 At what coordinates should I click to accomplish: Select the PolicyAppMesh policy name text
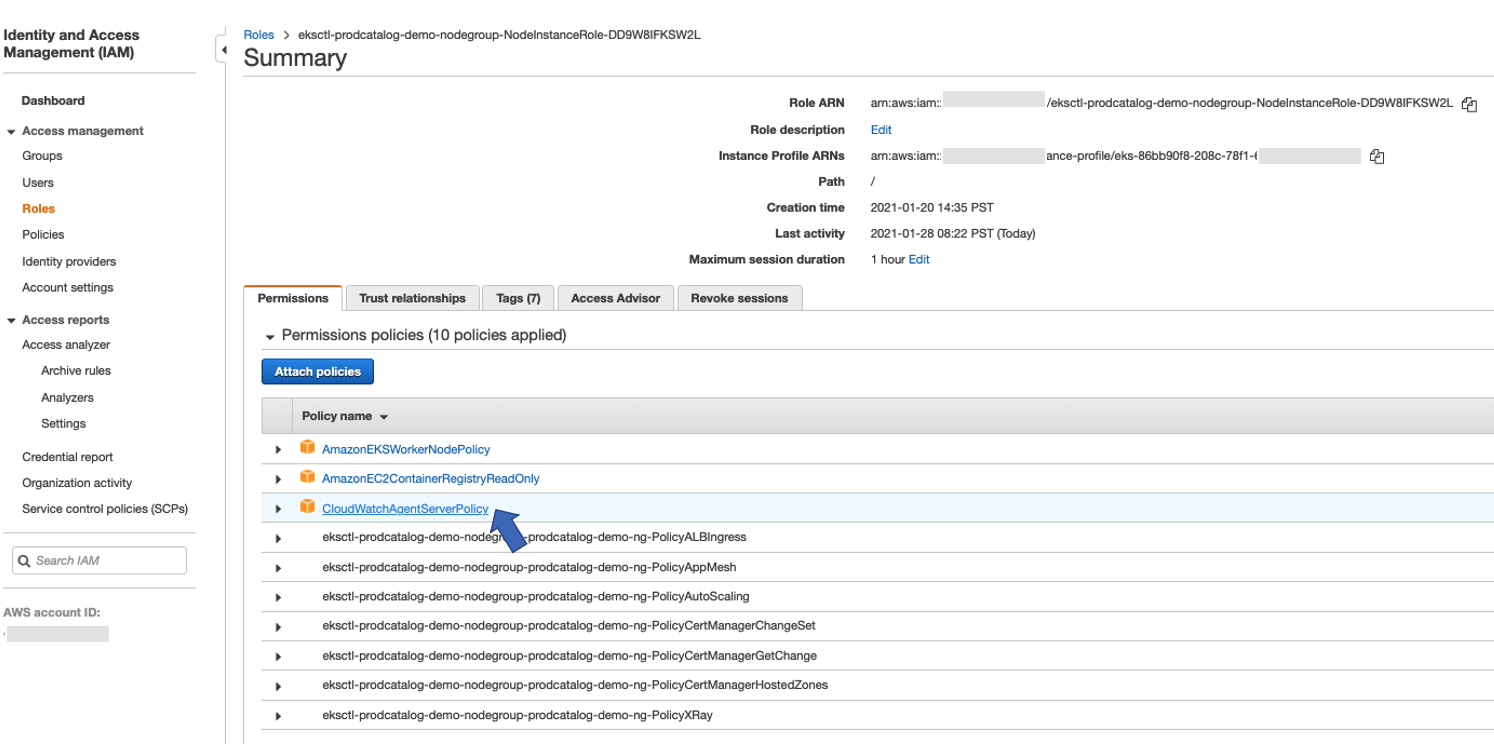(529, 567)
